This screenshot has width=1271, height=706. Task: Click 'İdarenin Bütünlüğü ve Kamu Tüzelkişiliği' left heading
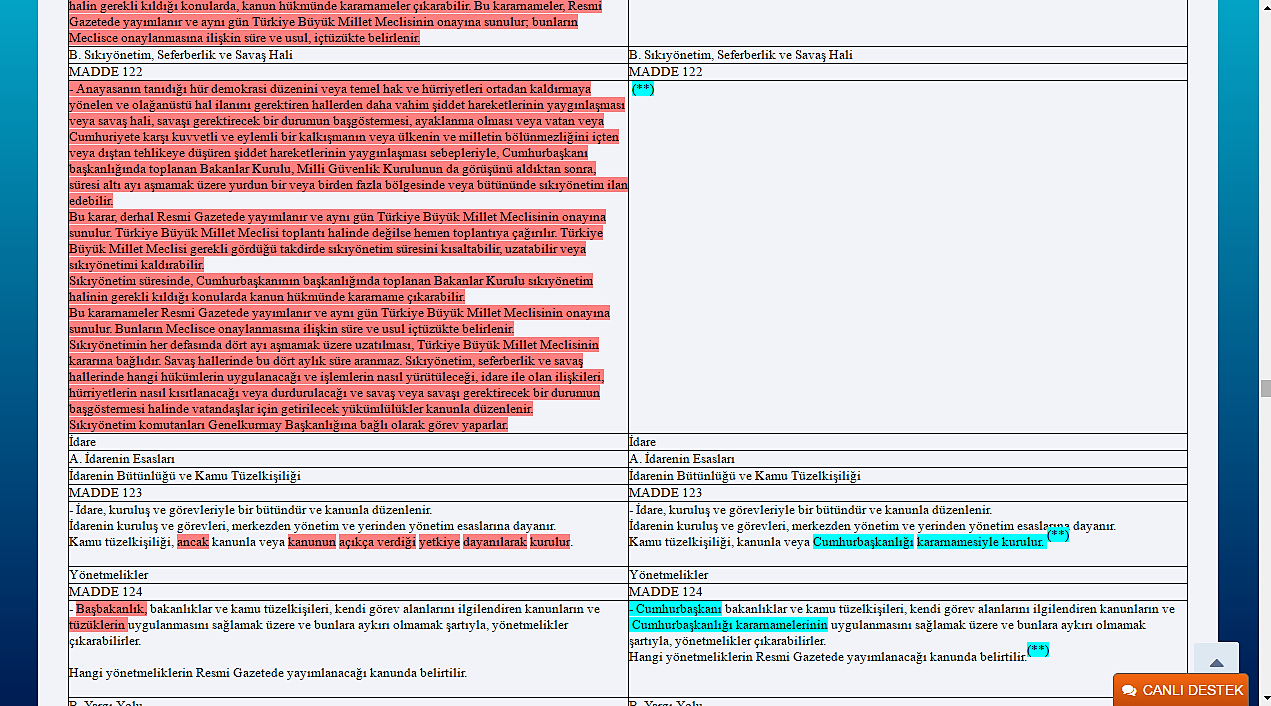[185, 476]
